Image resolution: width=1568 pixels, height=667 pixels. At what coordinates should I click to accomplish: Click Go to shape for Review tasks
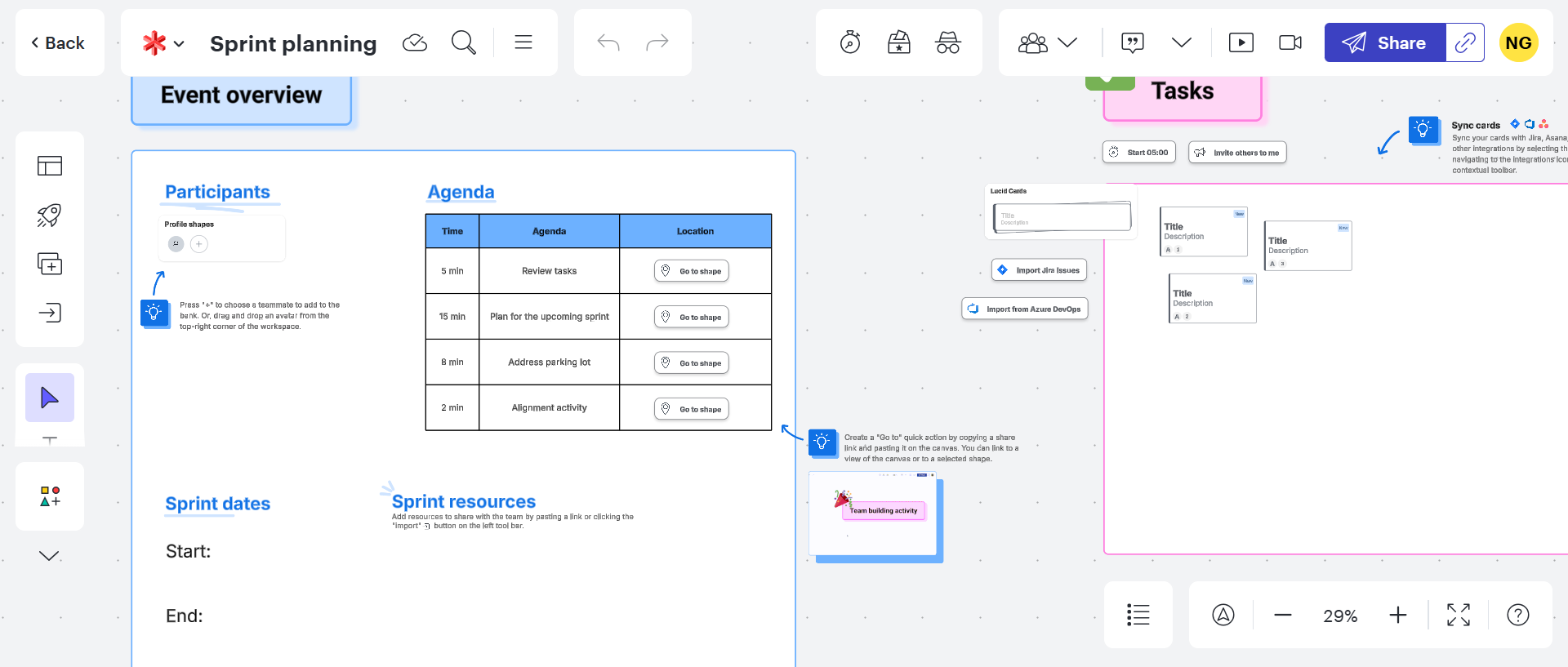692,271
